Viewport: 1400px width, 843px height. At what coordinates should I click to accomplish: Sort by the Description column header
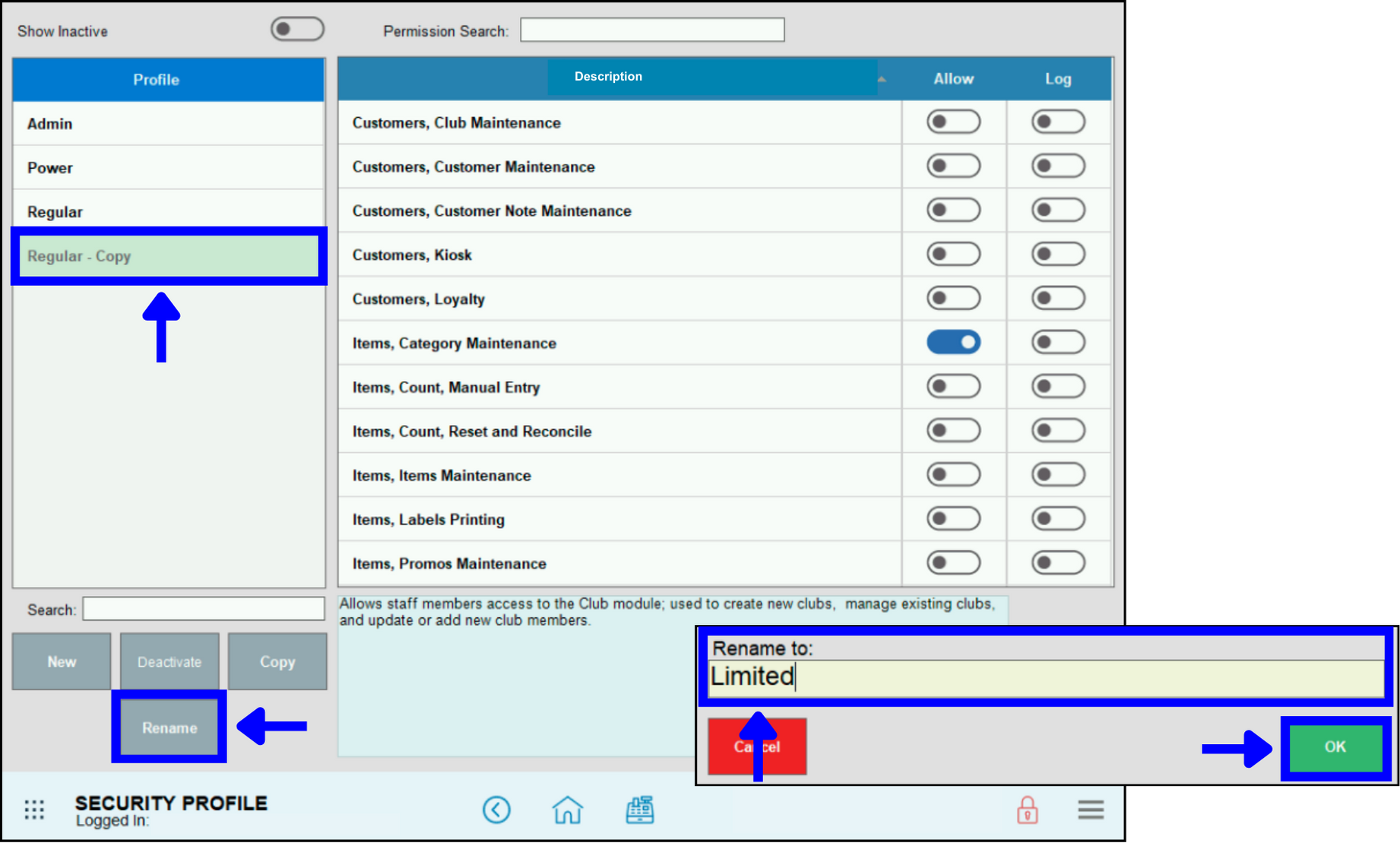608,77
